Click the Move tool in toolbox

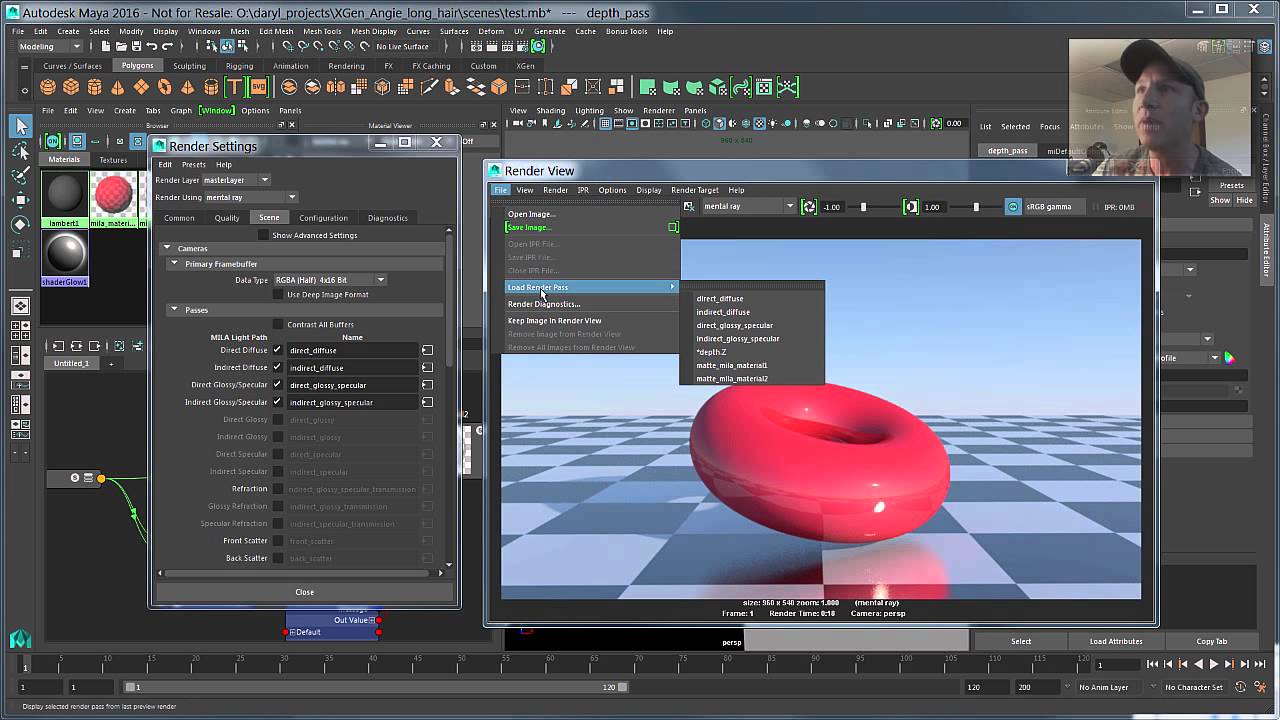(21, 199)
